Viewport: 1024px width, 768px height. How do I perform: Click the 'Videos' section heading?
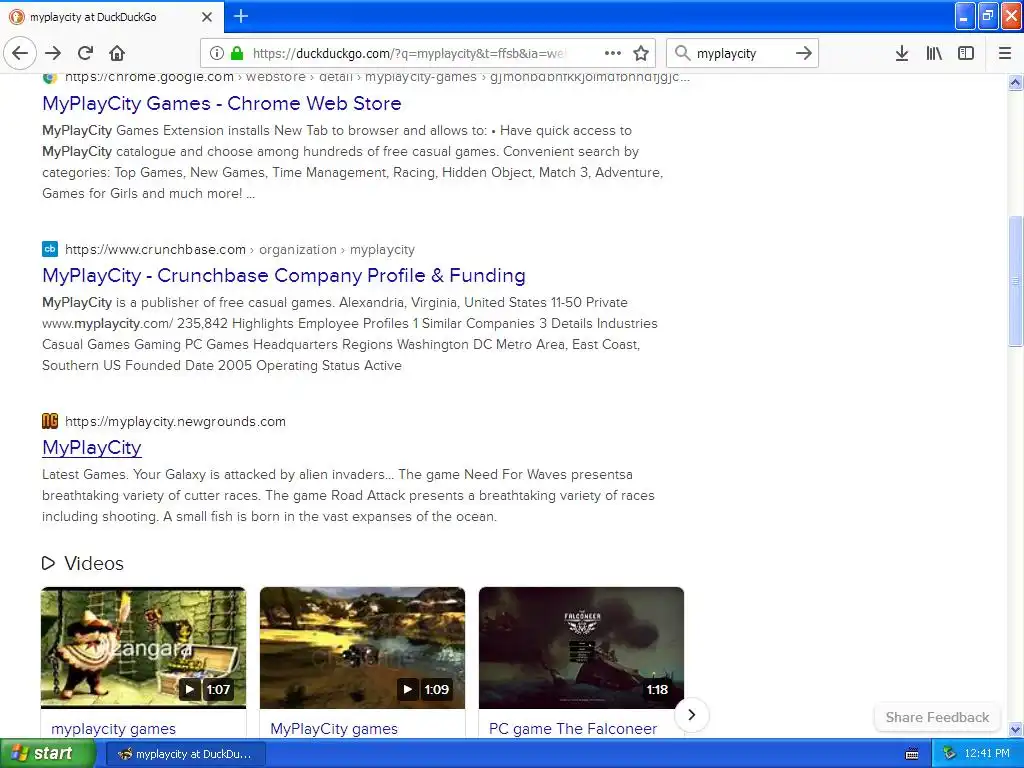click(x=93, y=563)
